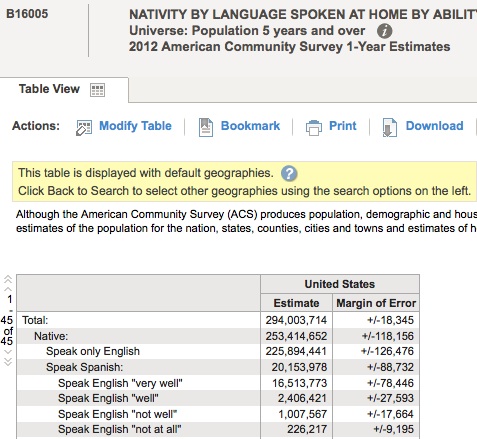Image resolution: width=477 pixels, height=439 pixels.
Task: Click margin of error +/-17,664
Action: tap(390, 414)
